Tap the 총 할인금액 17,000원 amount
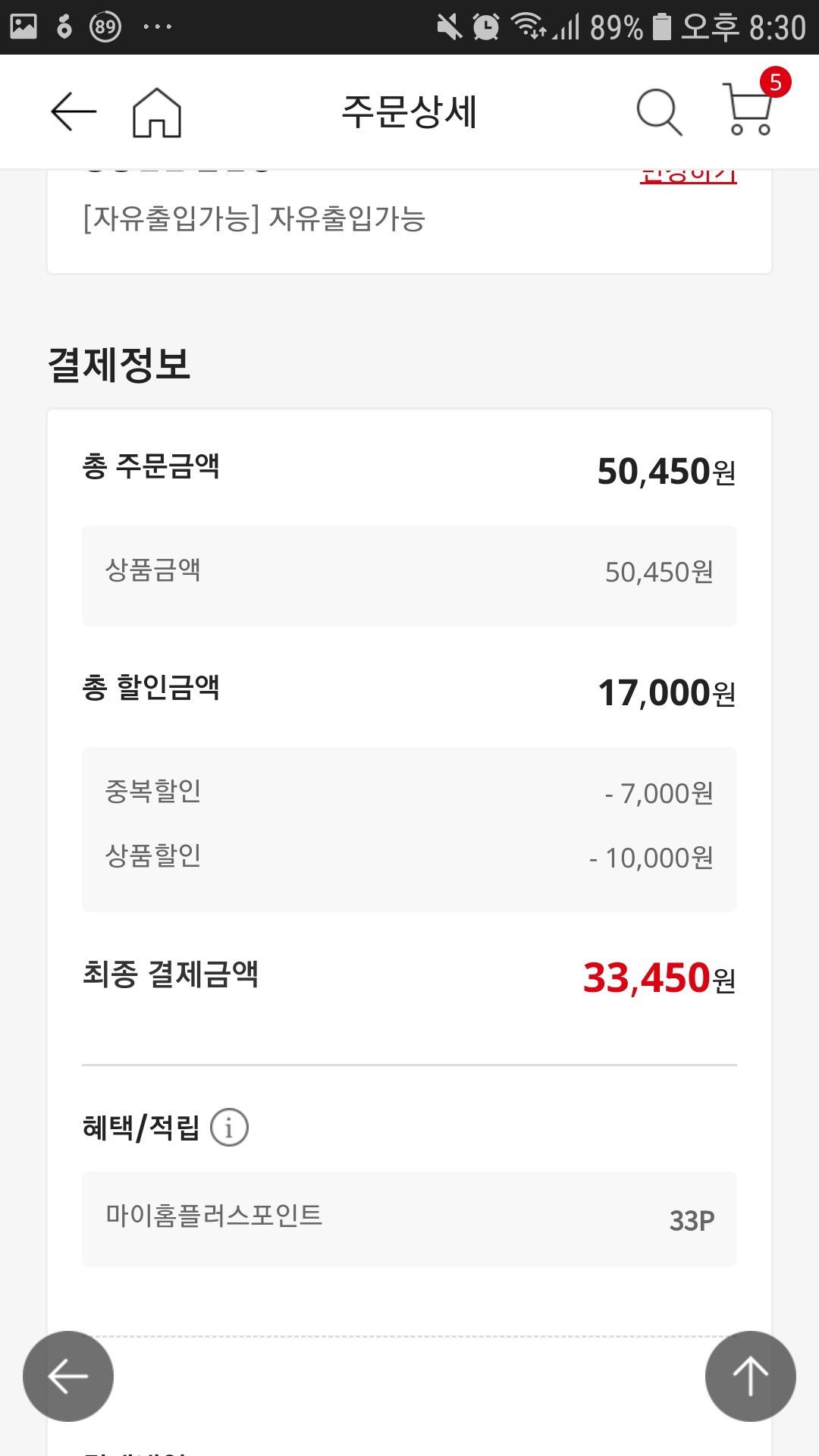The width and height of the screenshot is (819, 1456). click(666, 692)
